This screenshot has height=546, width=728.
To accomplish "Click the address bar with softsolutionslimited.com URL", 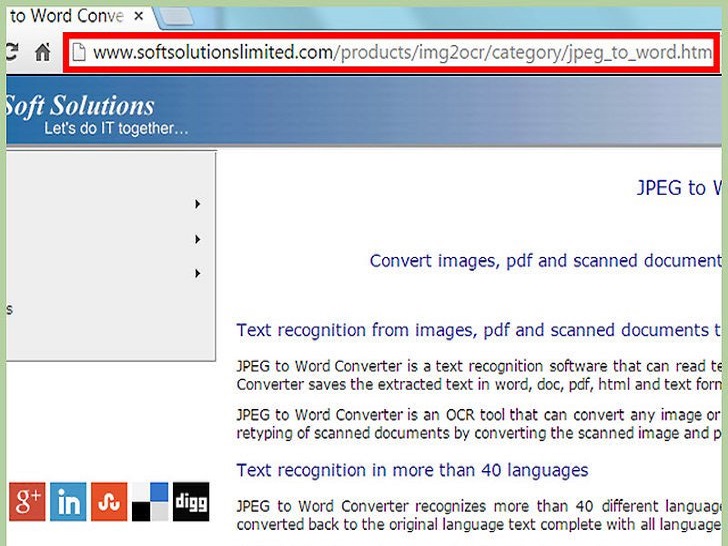I will pos(391,52).
